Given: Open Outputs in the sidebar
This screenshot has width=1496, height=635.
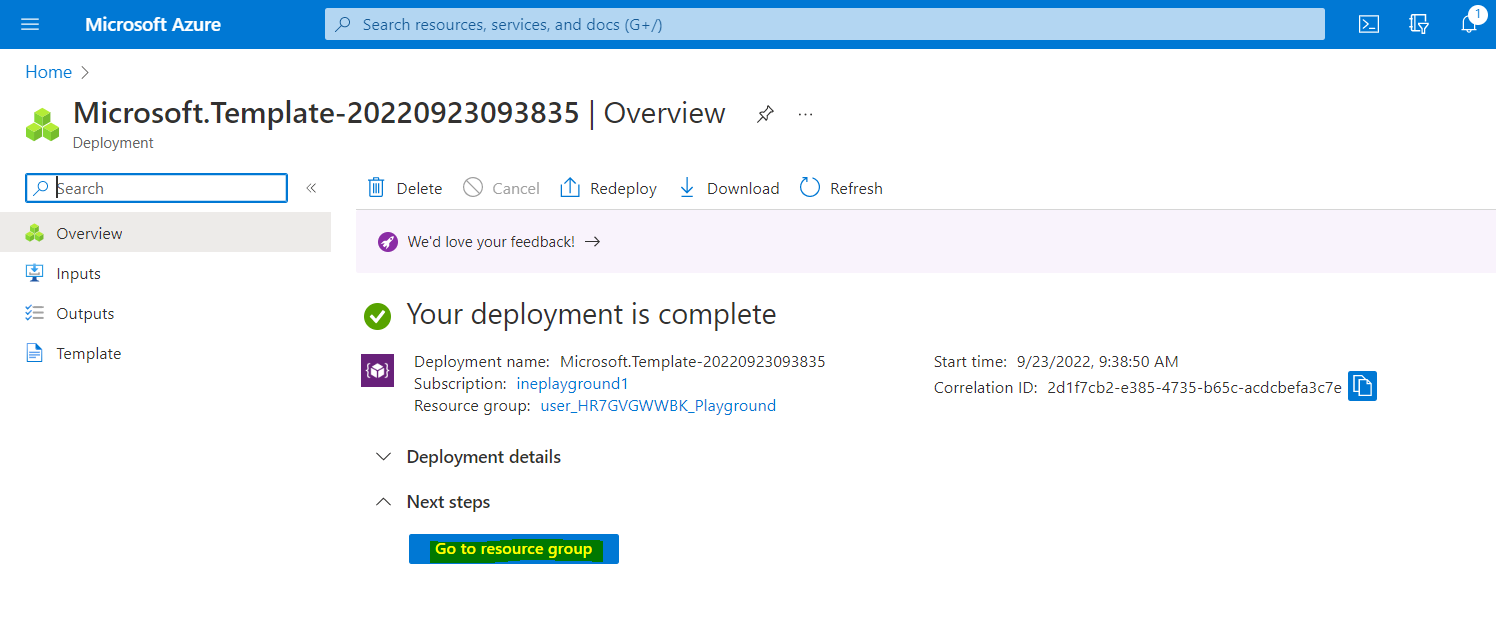Looking at the screenshot, I should (85, 313).
